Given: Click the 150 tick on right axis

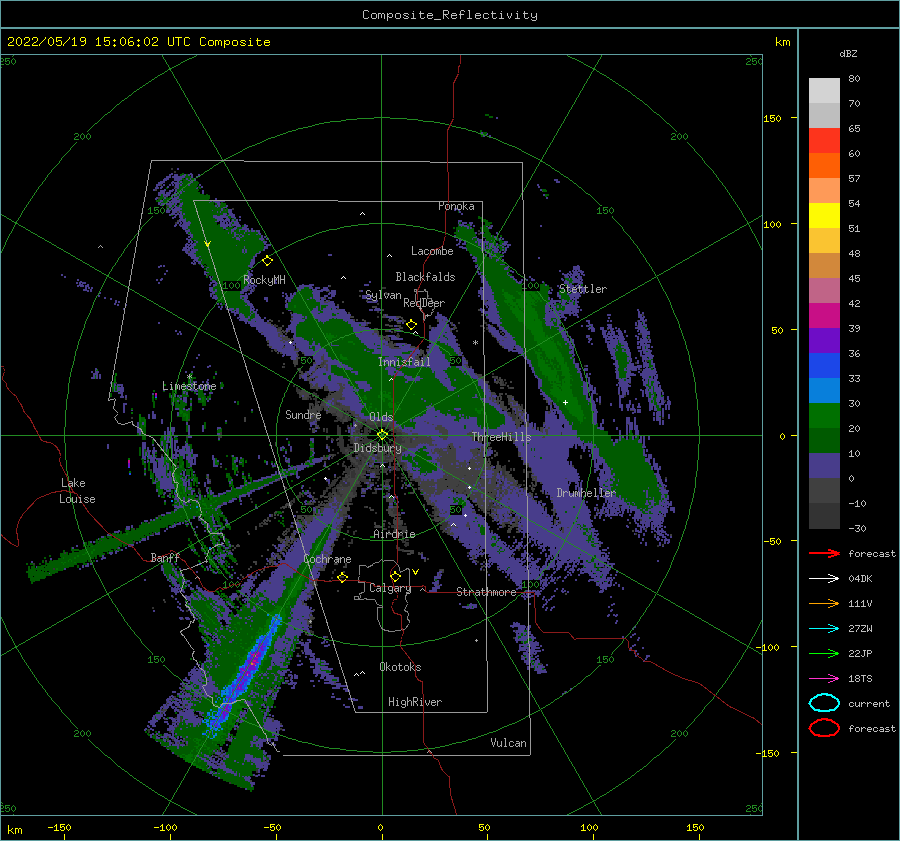Looking at the screenshot, I should click(772, 118).
